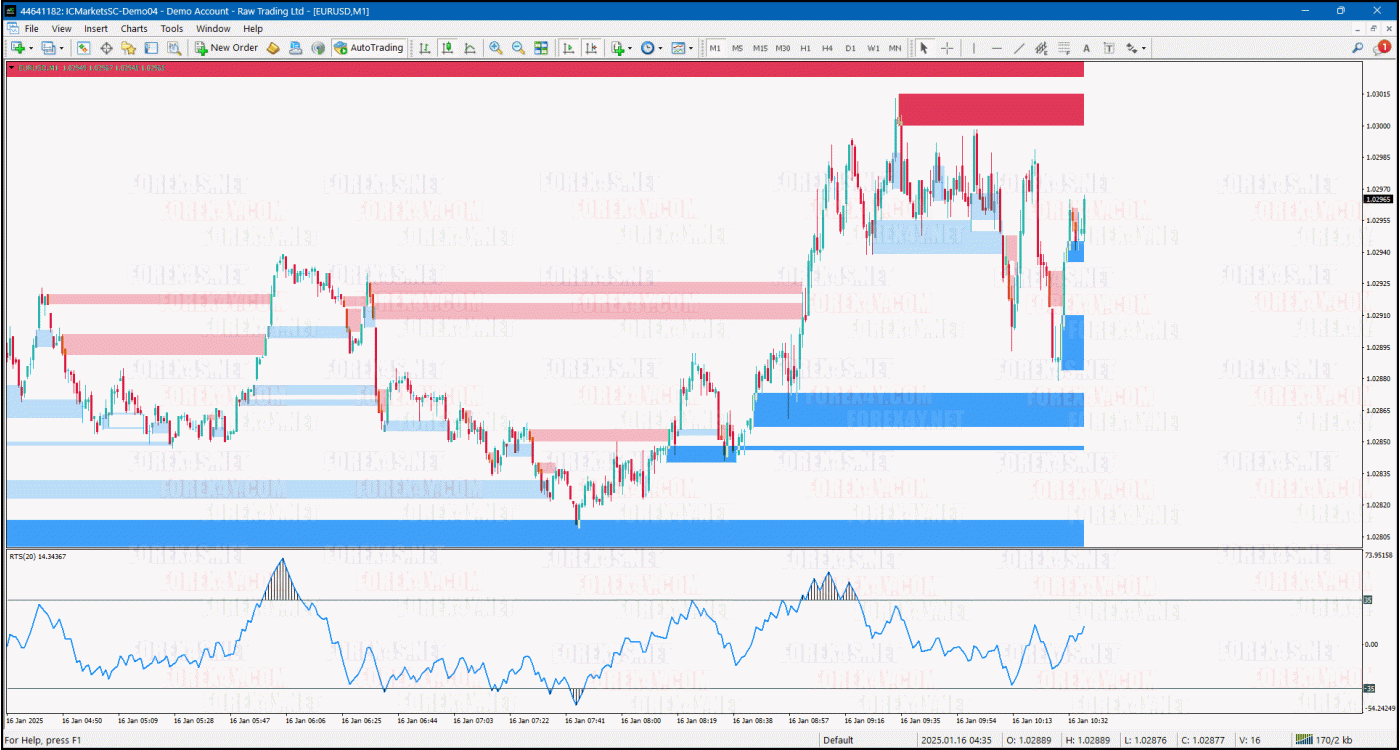Toggle the Chart Shift option

point(591,48)
